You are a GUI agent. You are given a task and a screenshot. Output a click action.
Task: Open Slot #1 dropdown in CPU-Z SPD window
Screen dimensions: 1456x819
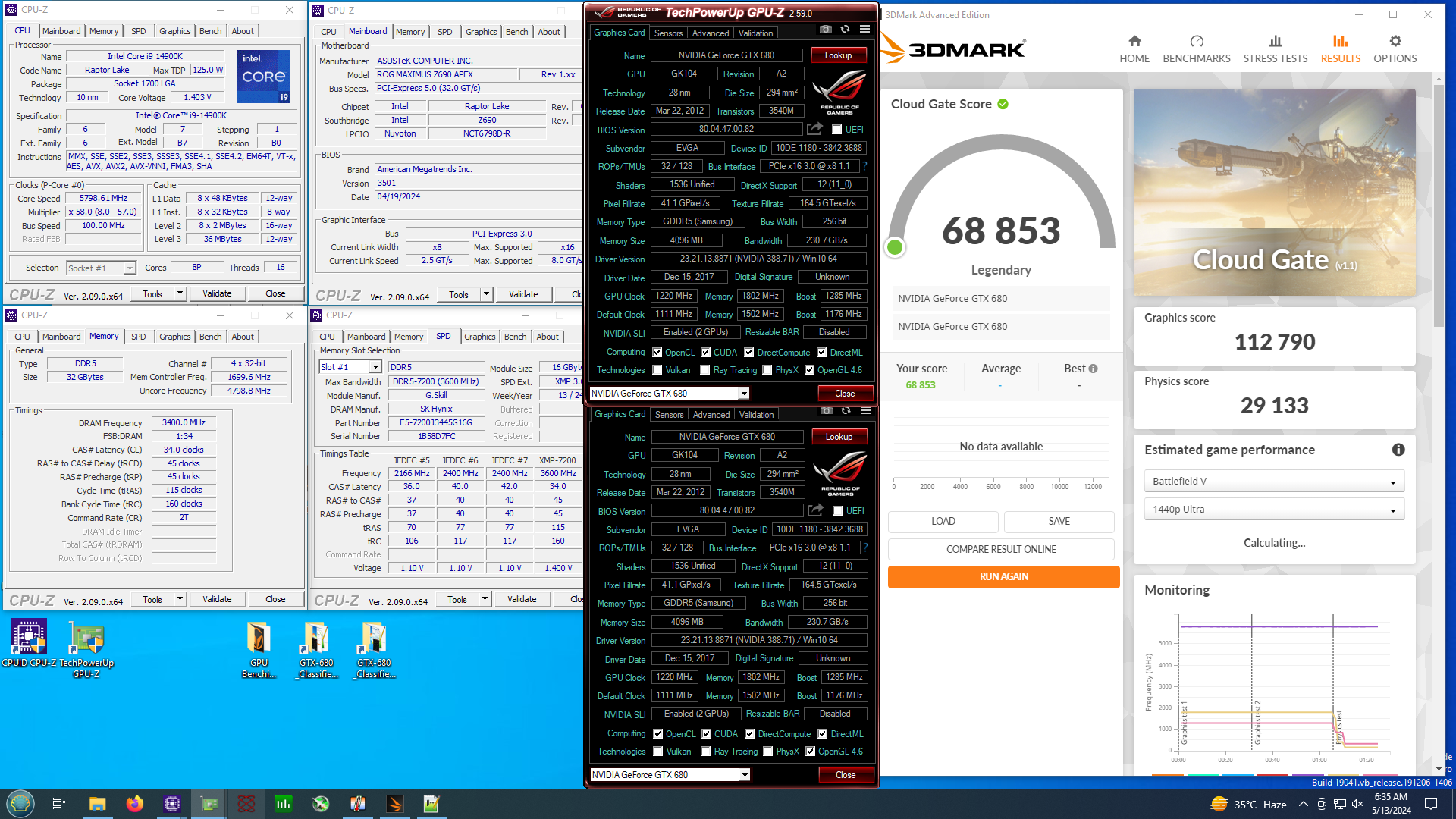pos(375,367)
